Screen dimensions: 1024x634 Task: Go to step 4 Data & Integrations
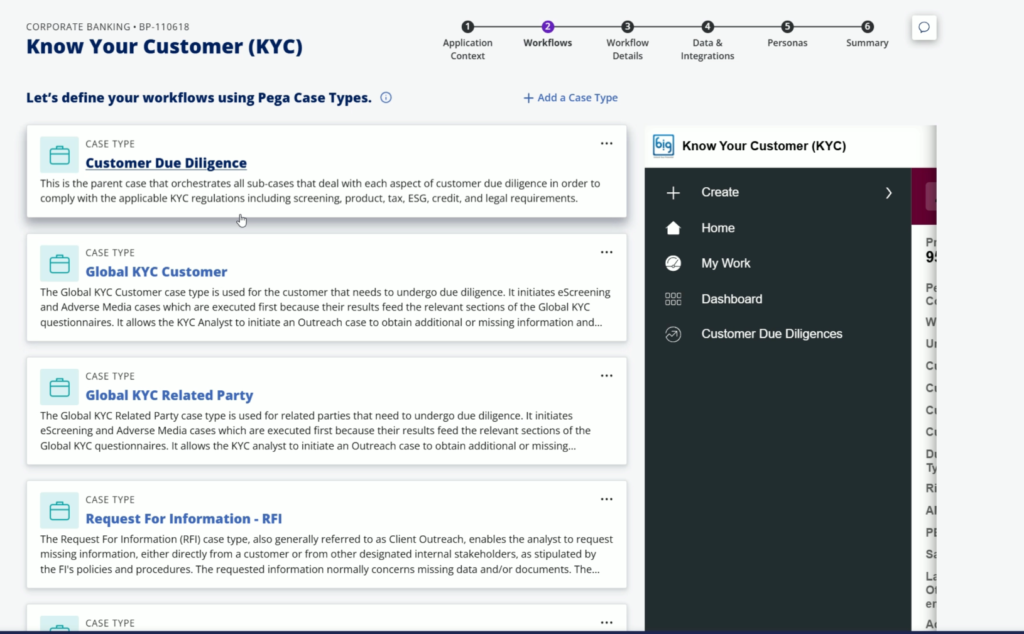(707, 40)
